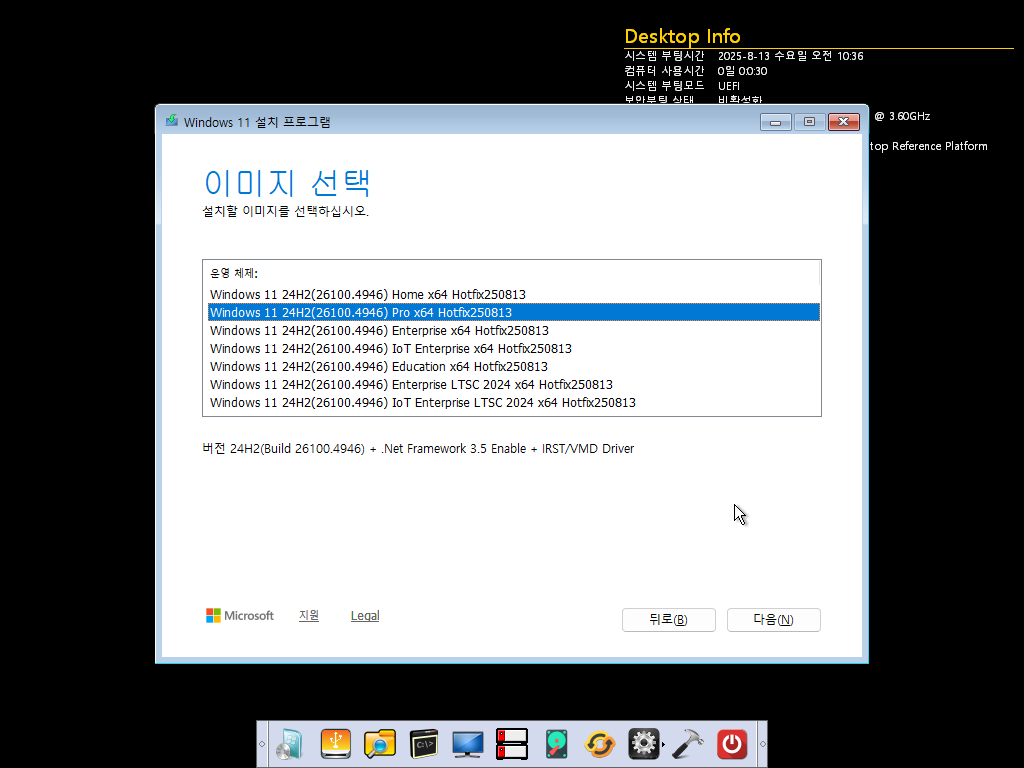
Task: Minimize the Windows 11 setup window
Action: (776, 122)
